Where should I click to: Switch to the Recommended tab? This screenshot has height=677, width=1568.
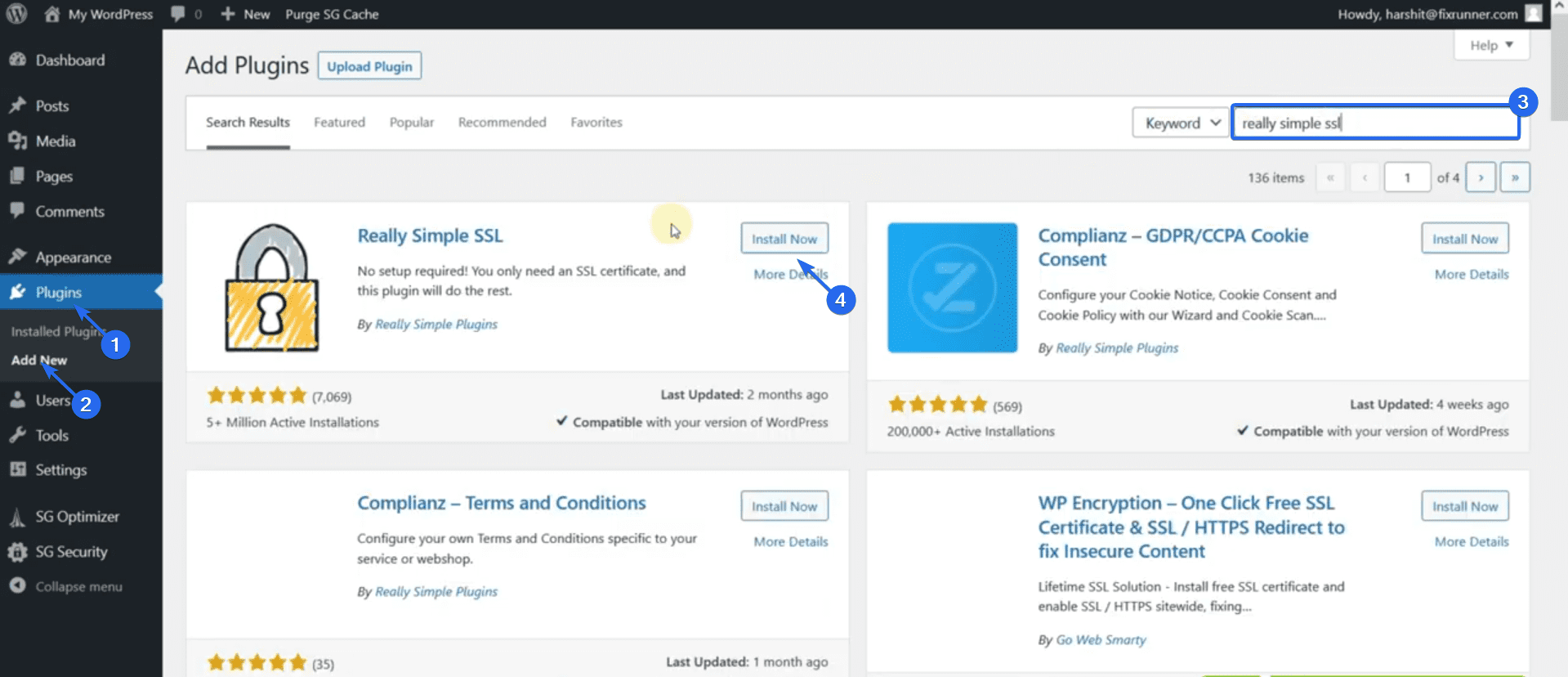[x=502, y=122]
